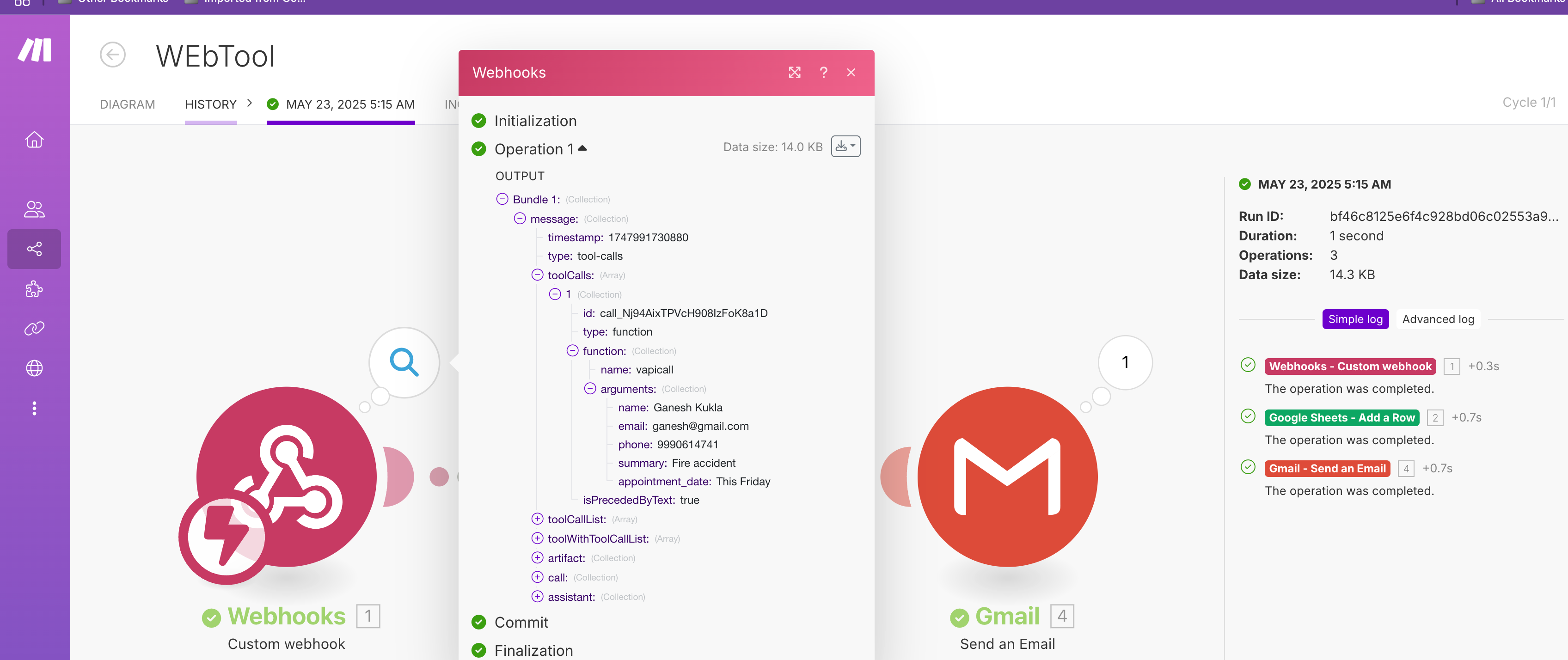Expand the toolWithToolCallList array

[538, 538]
